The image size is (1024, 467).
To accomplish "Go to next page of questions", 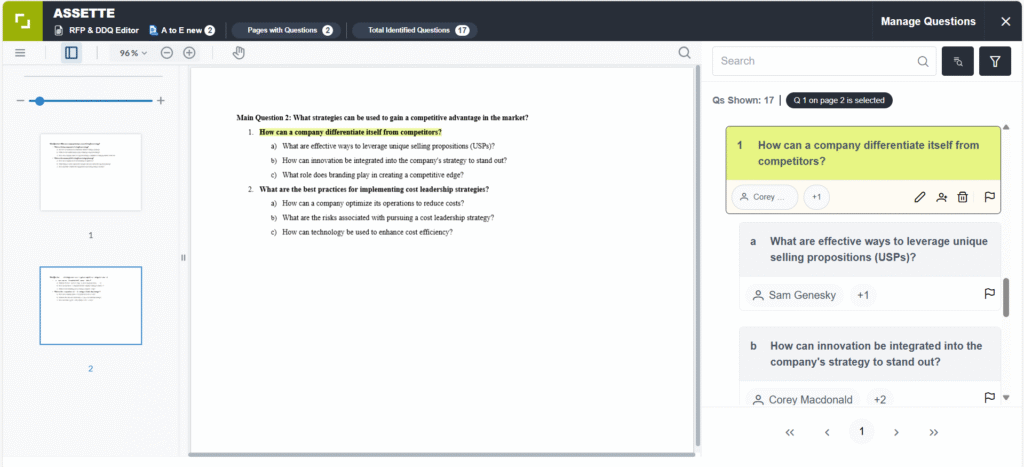I will (x=897, y=432).
